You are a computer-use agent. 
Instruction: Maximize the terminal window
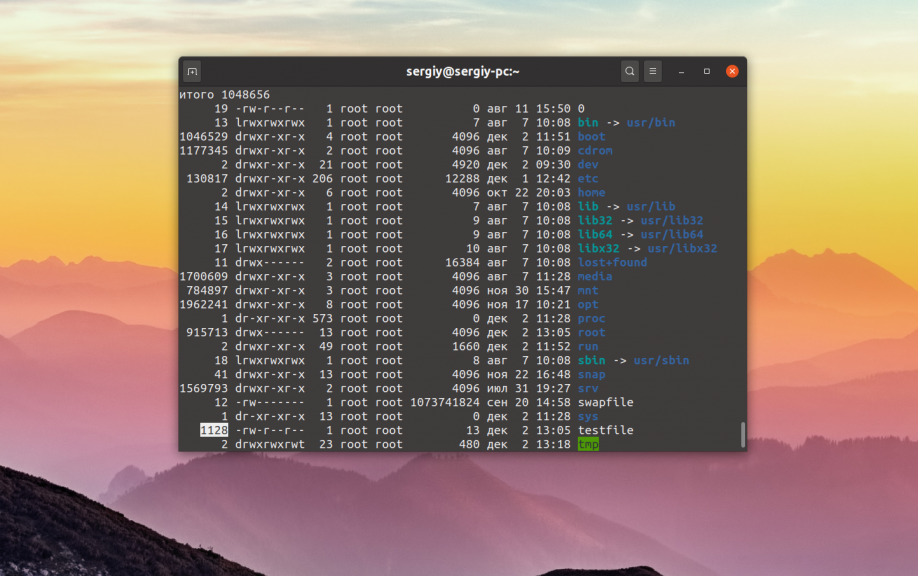706,72
